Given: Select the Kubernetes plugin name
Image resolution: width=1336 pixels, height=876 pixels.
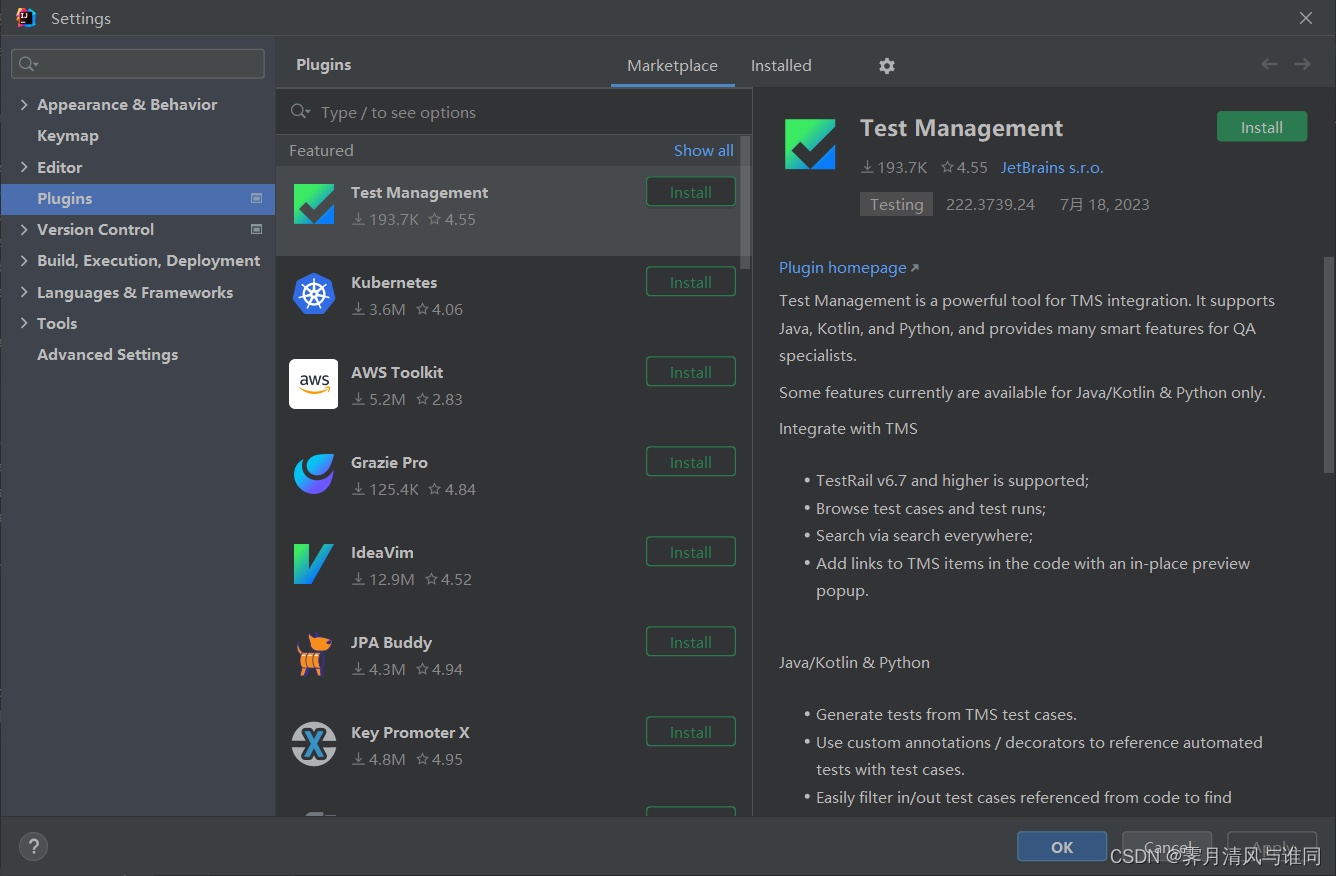Looking at the screenshot, I should click(x=394, y=282).
